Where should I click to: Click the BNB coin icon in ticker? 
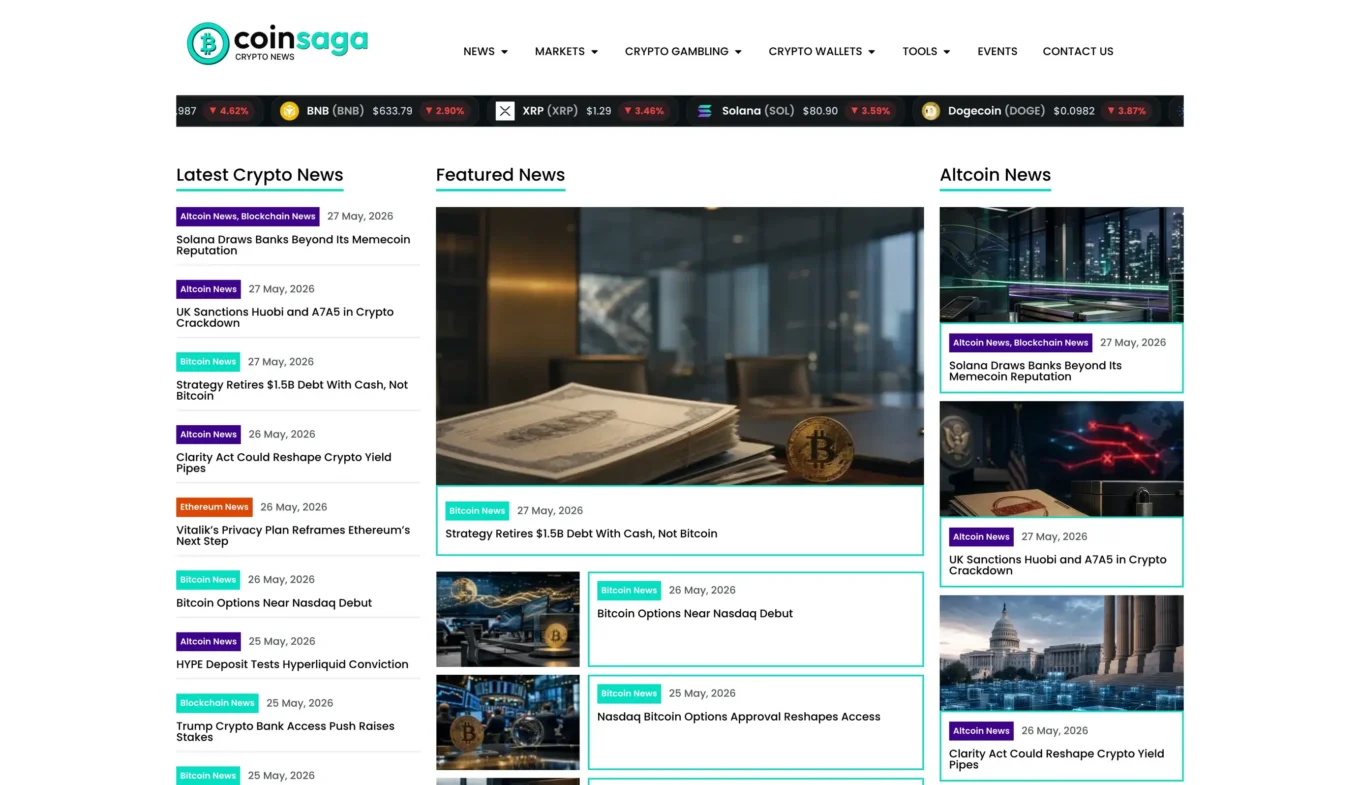[289, 111]
